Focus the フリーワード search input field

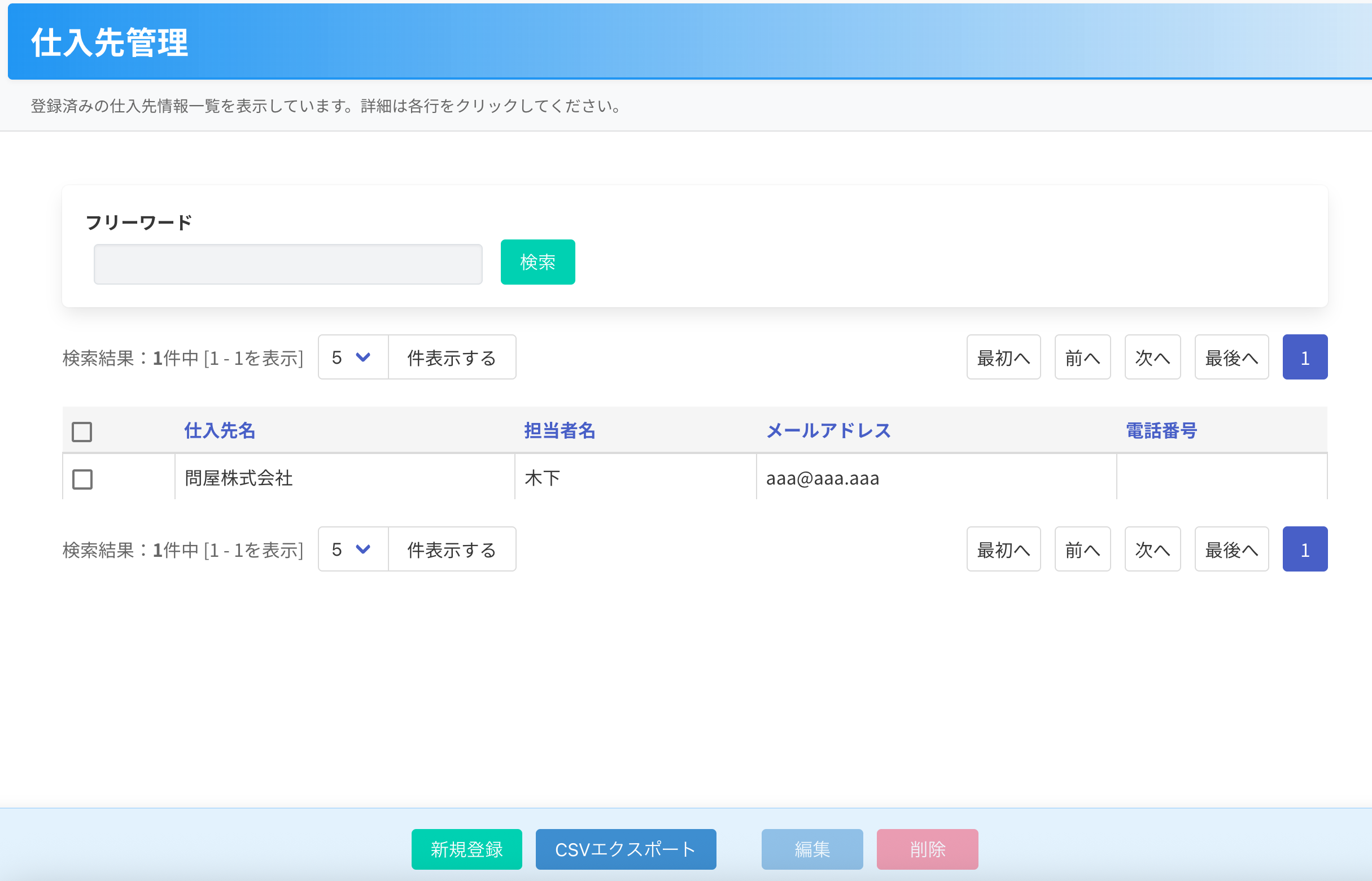(x=287, y=264)
